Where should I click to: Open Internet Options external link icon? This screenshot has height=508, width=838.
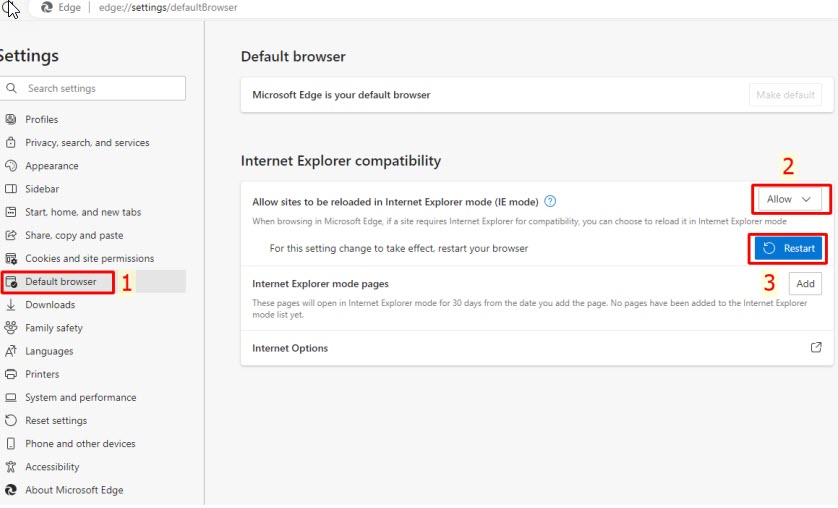816,348
